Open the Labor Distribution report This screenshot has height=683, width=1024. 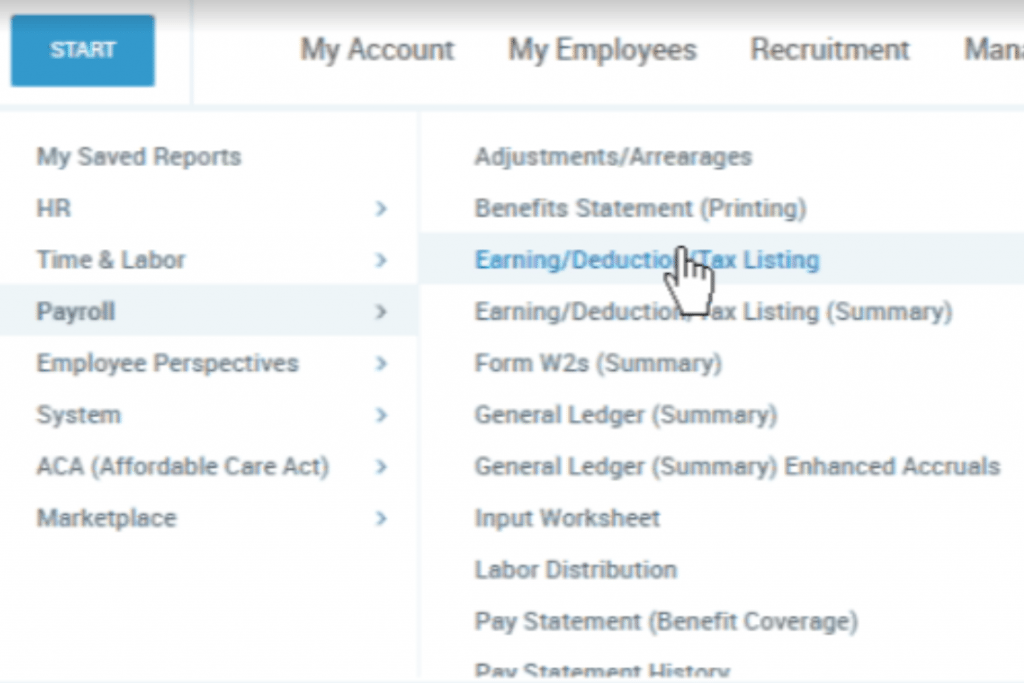point(574,570)
